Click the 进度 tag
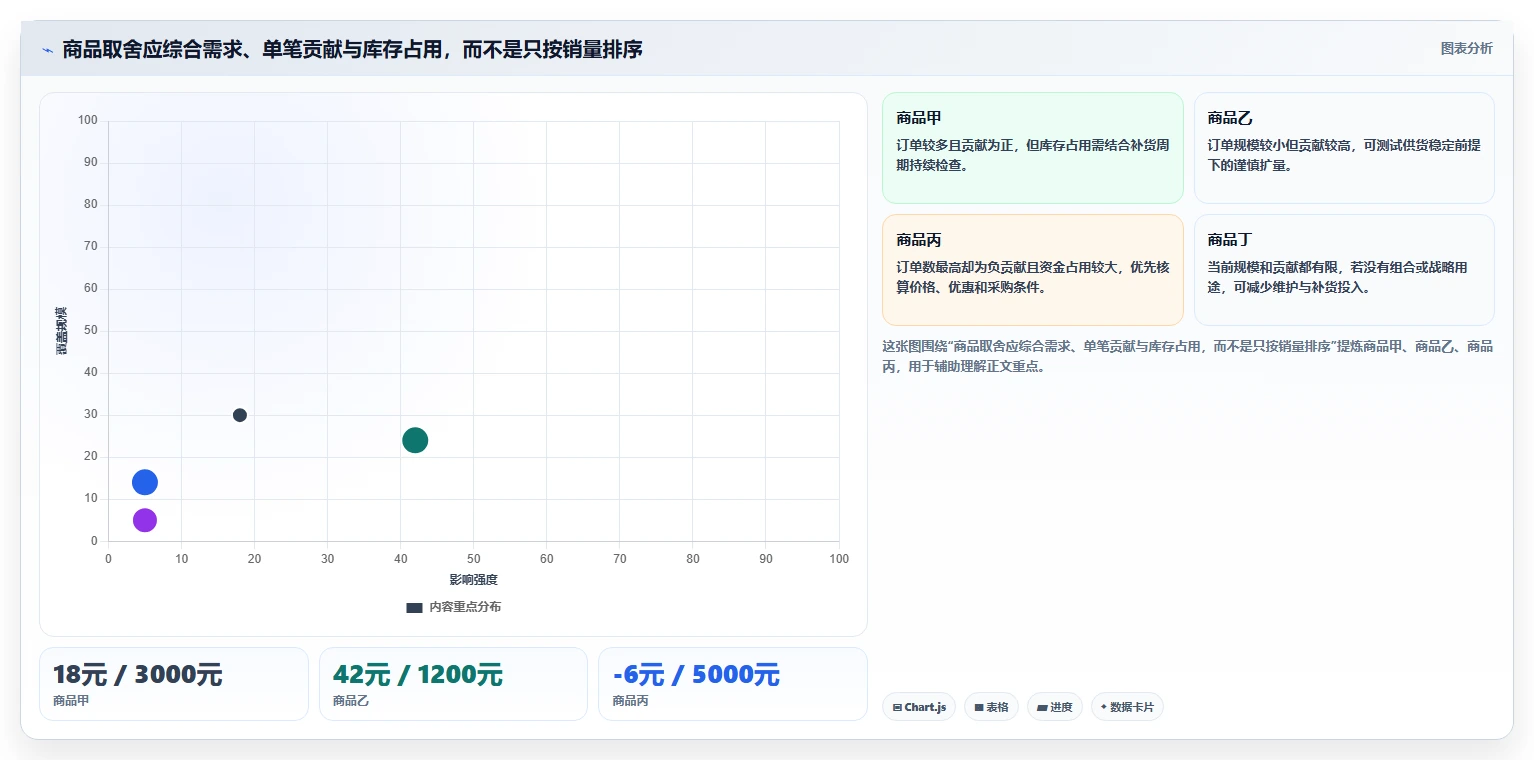The height and width of the screenshot is (760, 1534). coord(1055,707)
